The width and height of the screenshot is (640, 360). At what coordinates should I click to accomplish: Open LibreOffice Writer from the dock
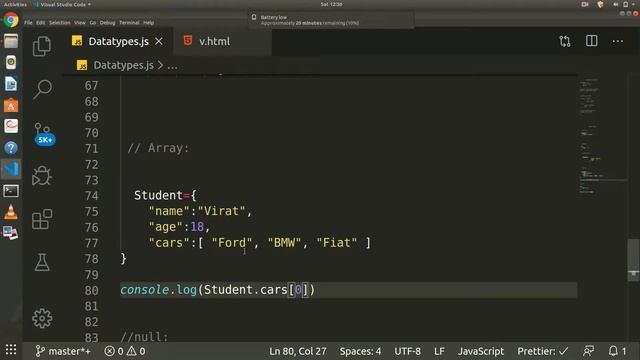tap(11, 84)
